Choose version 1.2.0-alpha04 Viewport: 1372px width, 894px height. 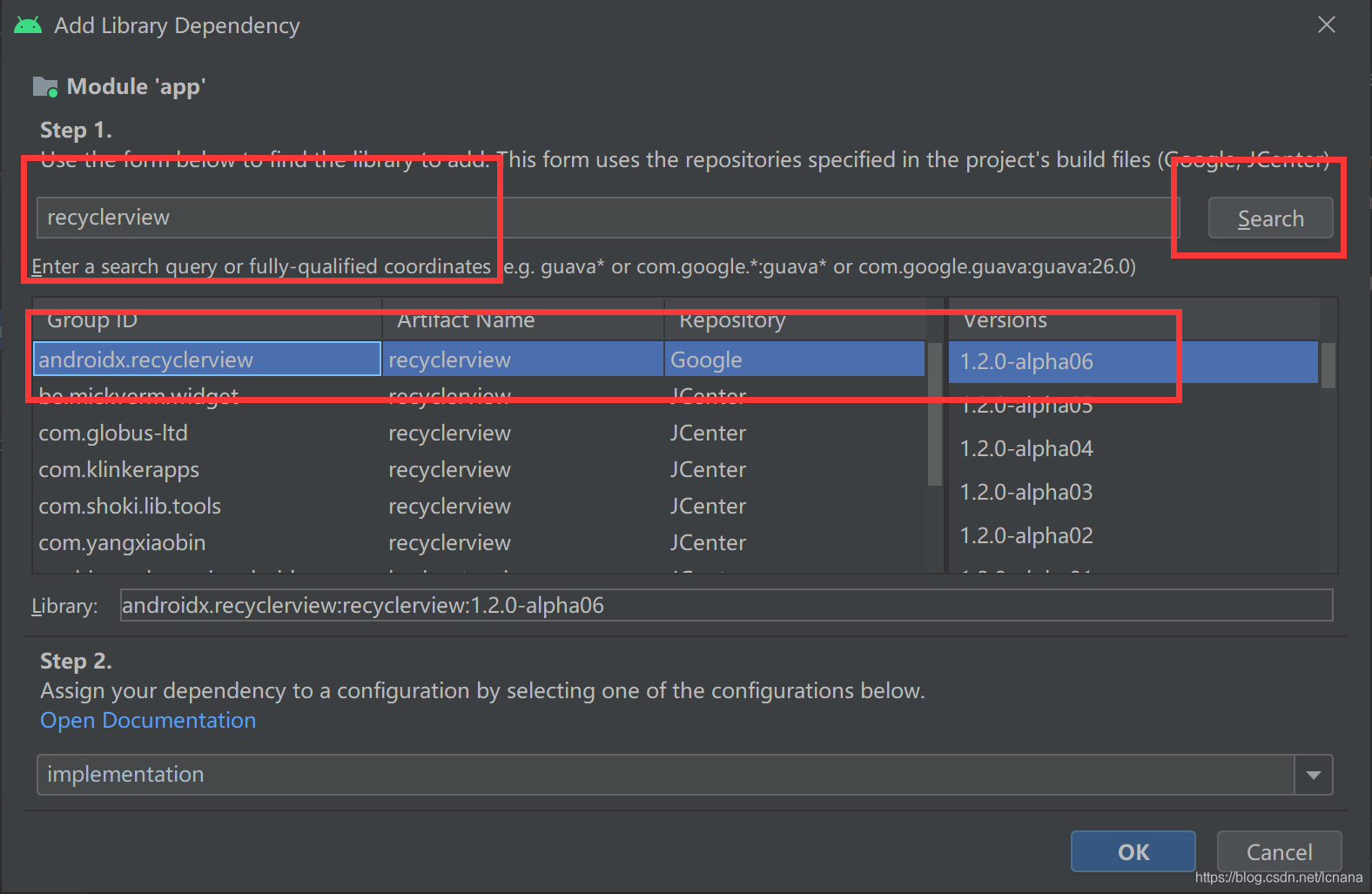1133,448
